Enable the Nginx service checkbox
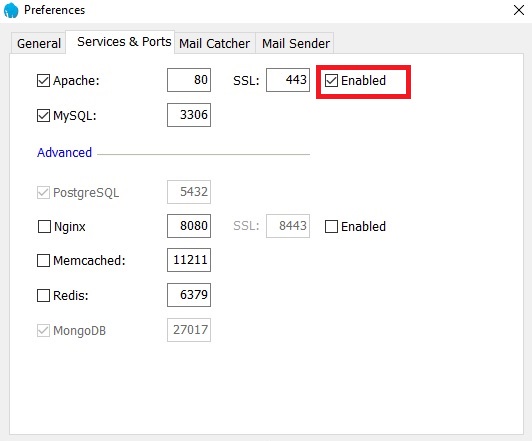Image resolution: width=532 pixels, height=441 pixels. 44,227
